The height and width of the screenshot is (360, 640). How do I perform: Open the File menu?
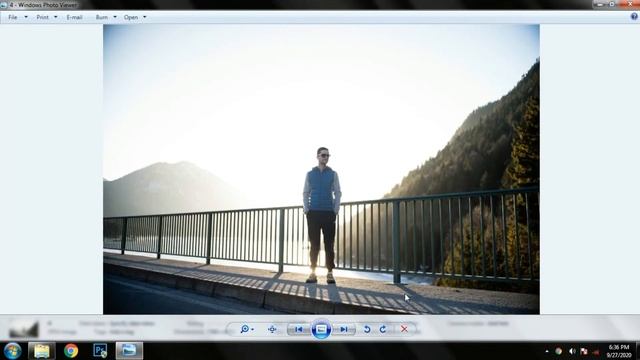tap(13, 18)
